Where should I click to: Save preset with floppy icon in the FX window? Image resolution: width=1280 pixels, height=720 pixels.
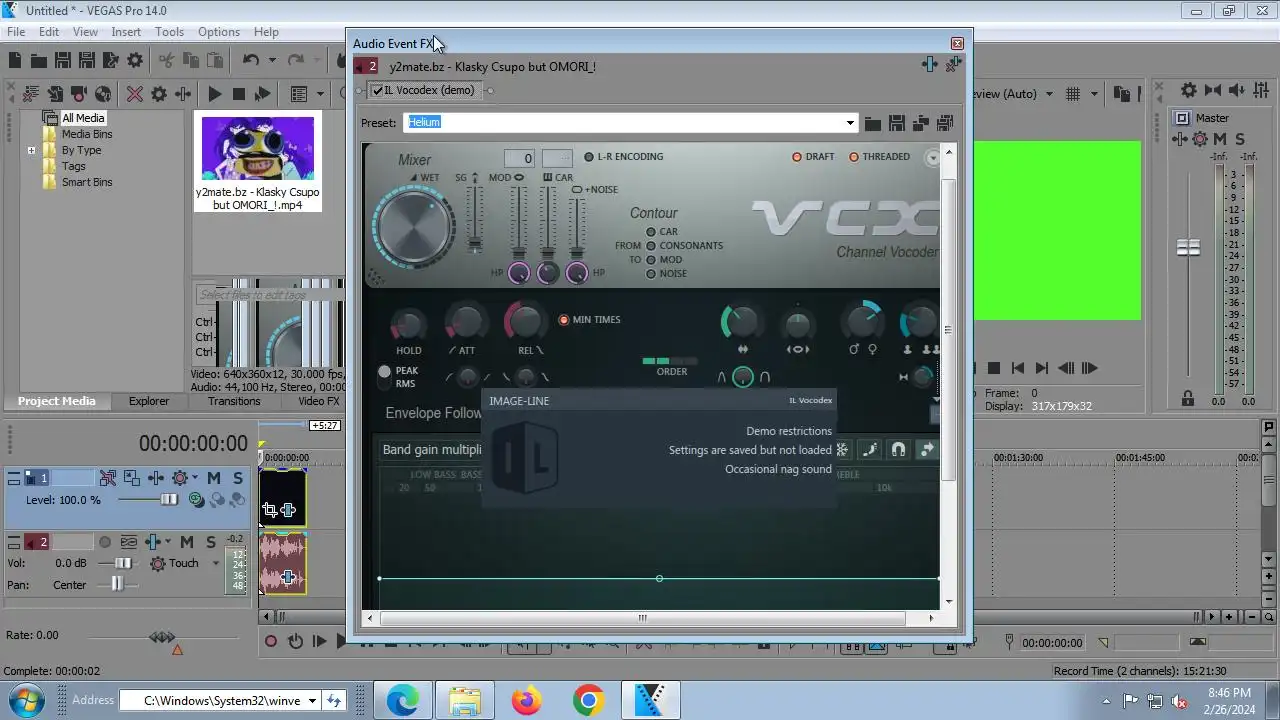click(897, 123)
